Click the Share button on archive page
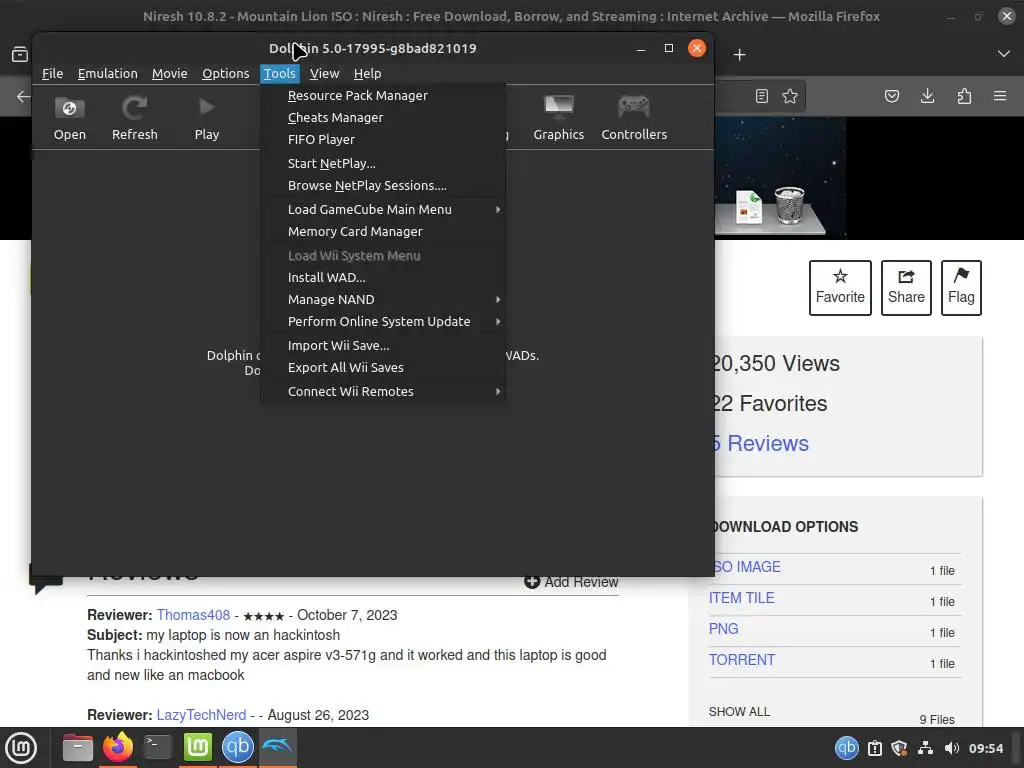 [906, 287]
